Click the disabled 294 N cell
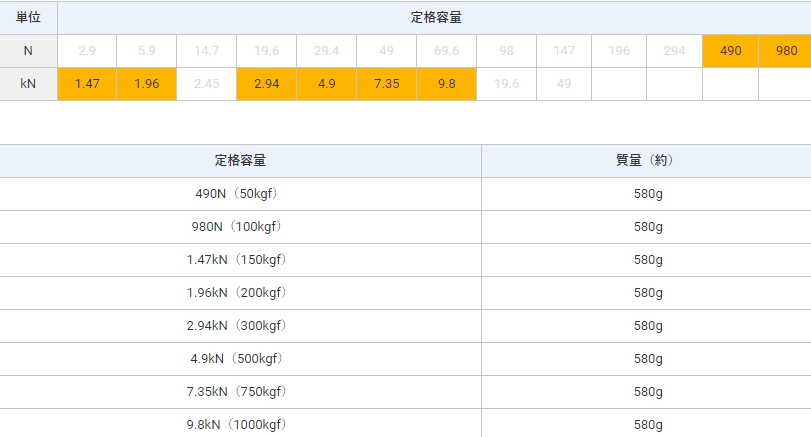The width and height of the screenshot is (811, 437). [x=674, y=50]
